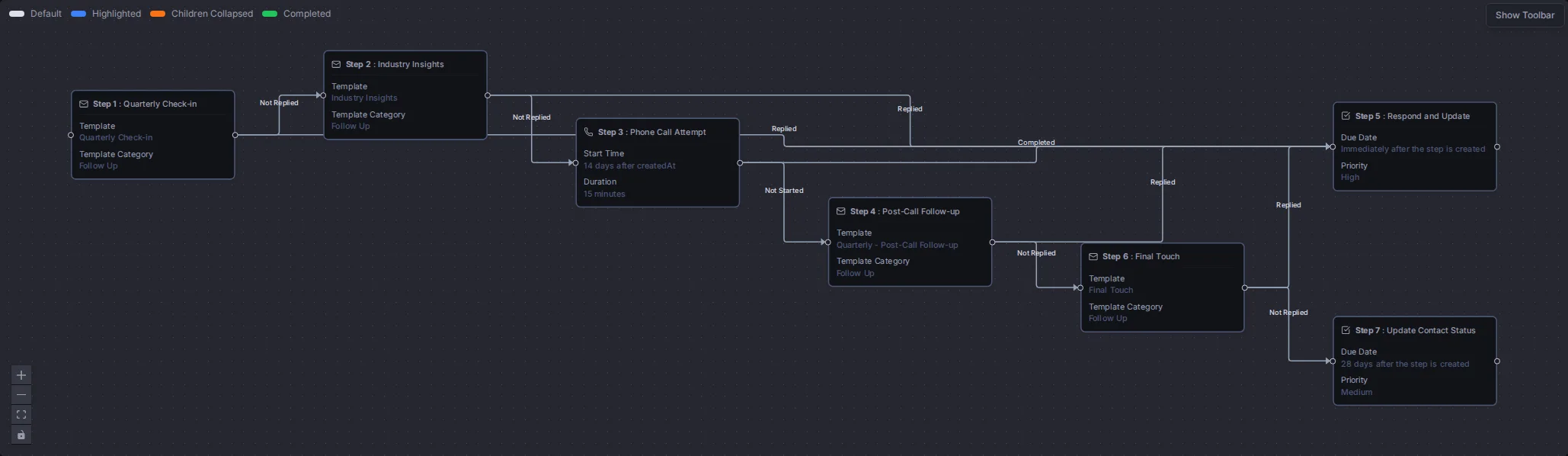This screenshot has height=456, width=1568.
Task: Click the mail icon in Step 2
Action: click(336, 65)
